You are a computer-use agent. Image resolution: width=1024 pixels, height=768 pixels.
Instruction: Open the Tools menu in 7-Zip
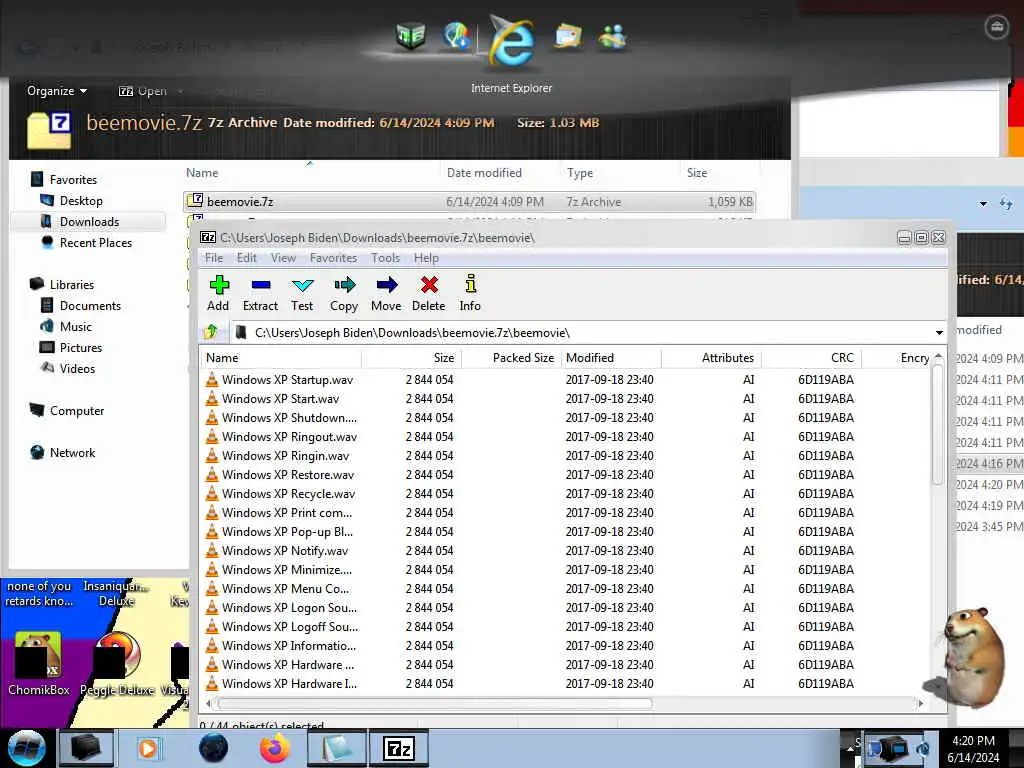tap(385, 258)
